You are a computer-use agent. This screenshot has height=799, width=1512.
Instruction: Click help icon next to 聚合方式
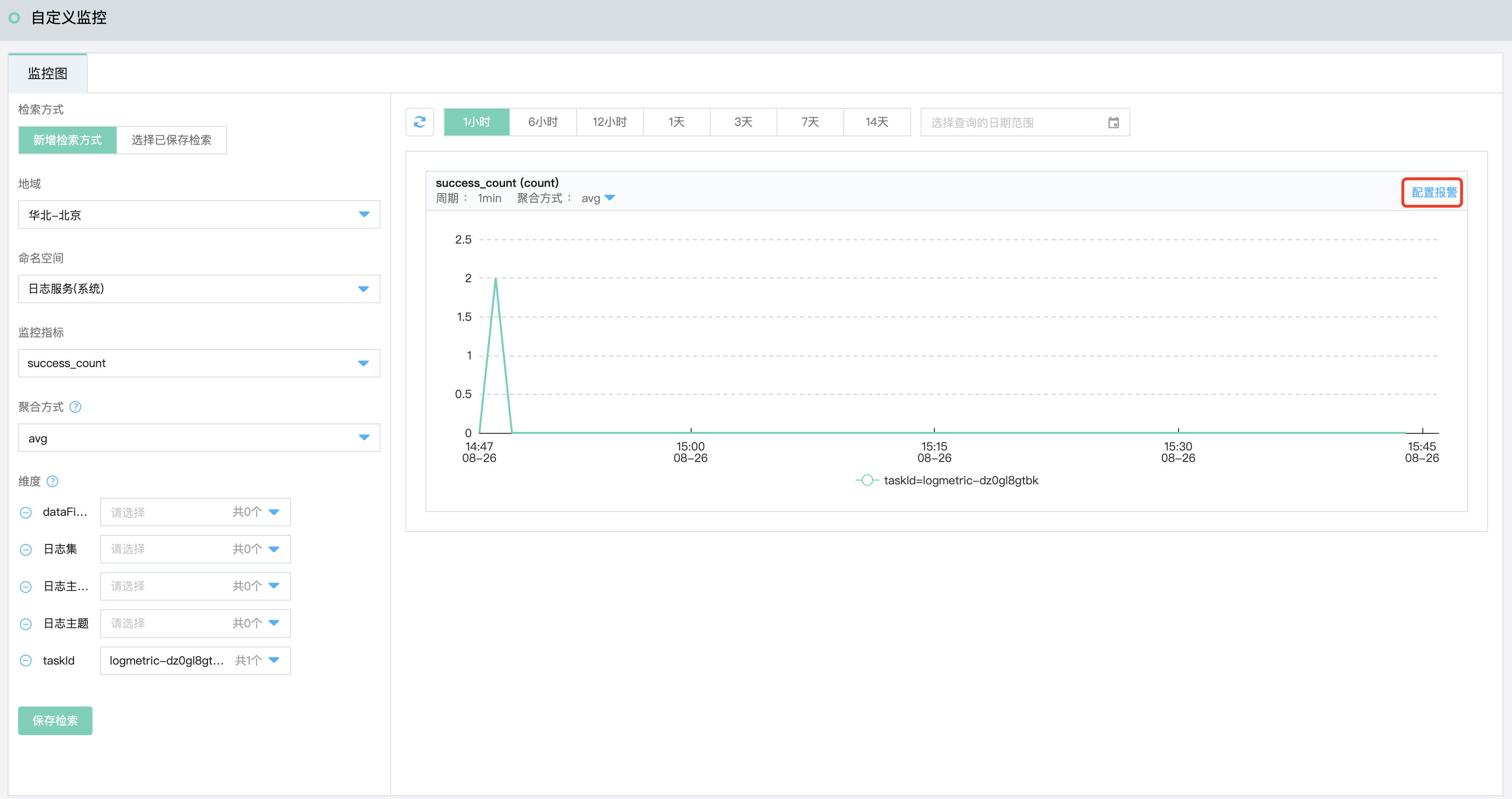tap(75, 407)
